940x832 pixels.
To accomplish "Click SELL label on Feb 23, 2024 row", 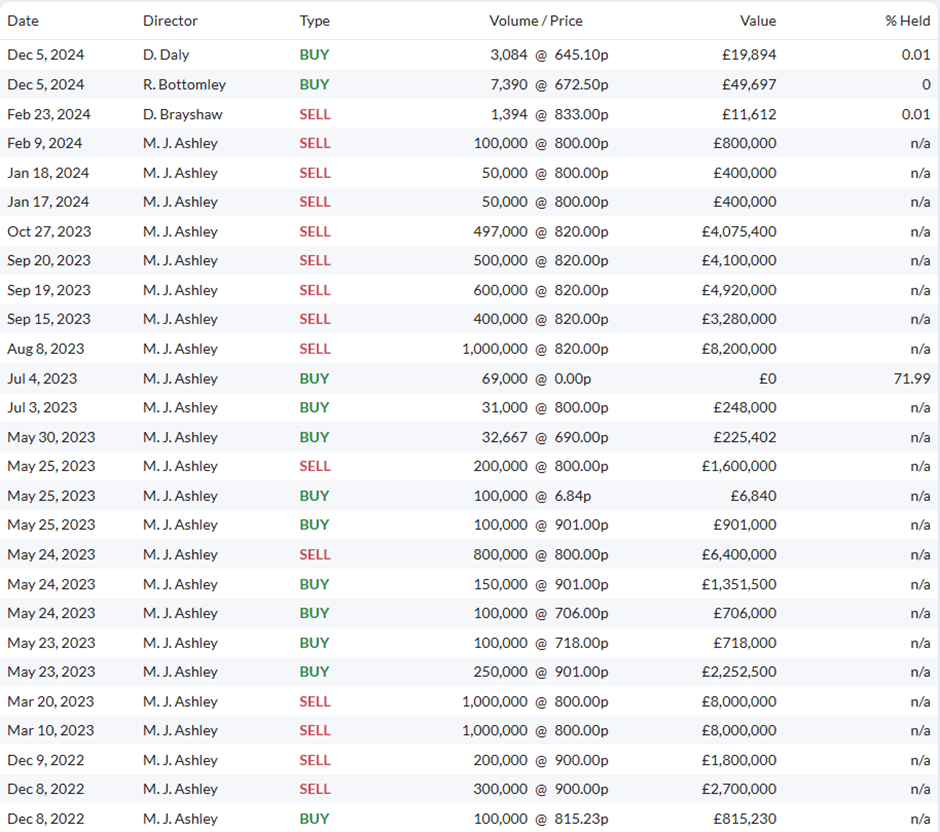I will [315, 114].
